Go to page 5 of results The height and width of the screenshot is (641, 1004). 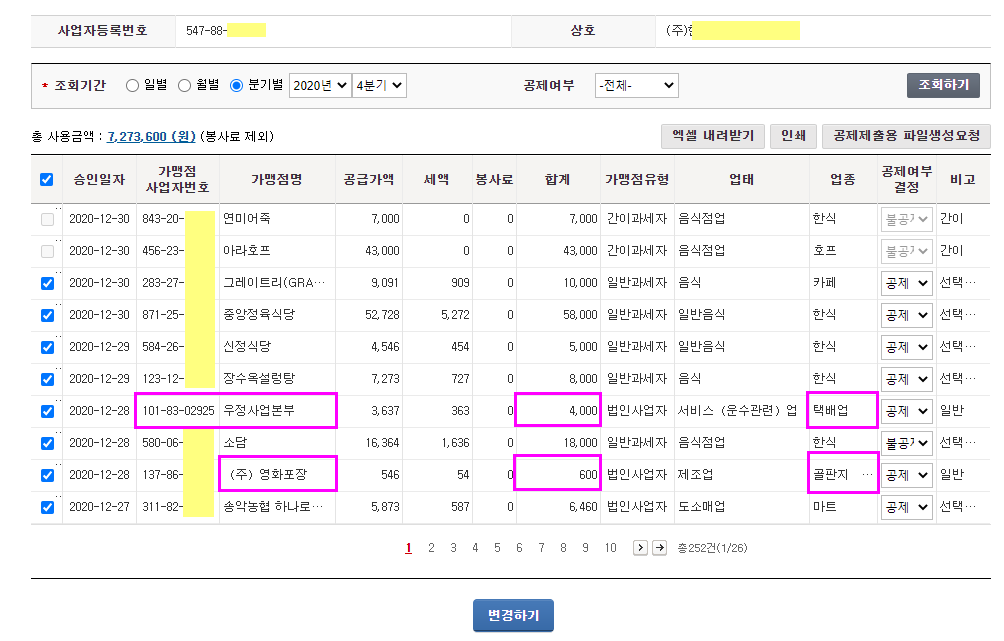(497, 548)
